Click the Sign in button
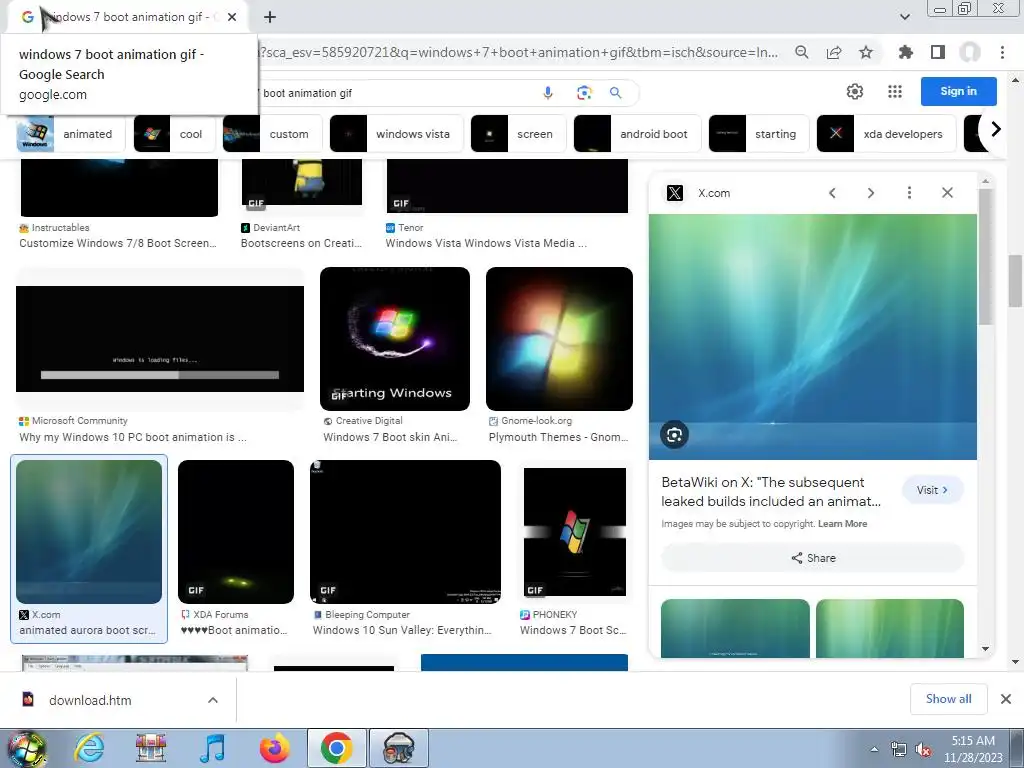1024x768 pixels. [x=959, y=91]
